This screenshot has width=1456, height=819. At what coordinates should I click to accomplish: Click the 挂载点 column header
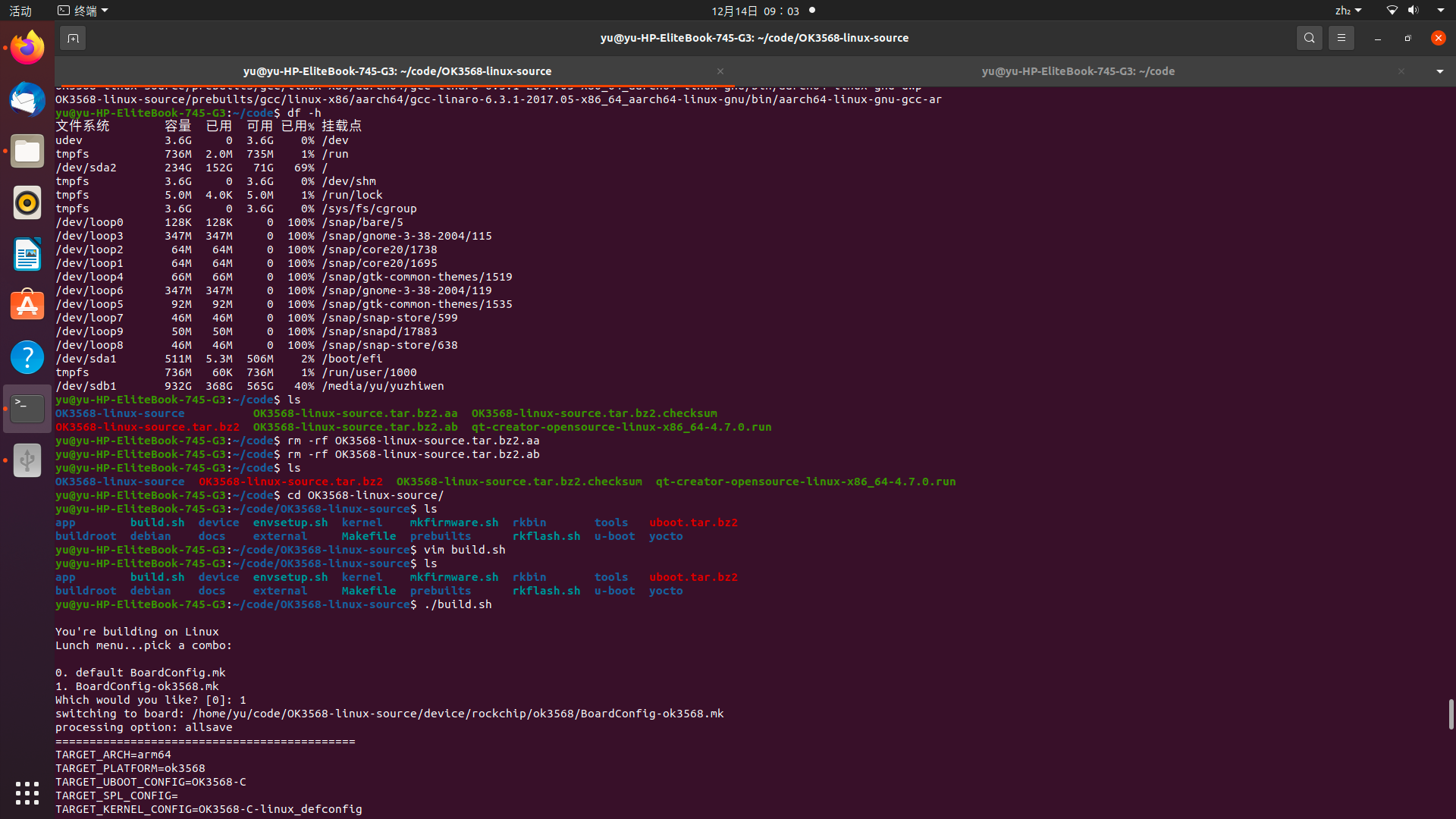[341, 126]
